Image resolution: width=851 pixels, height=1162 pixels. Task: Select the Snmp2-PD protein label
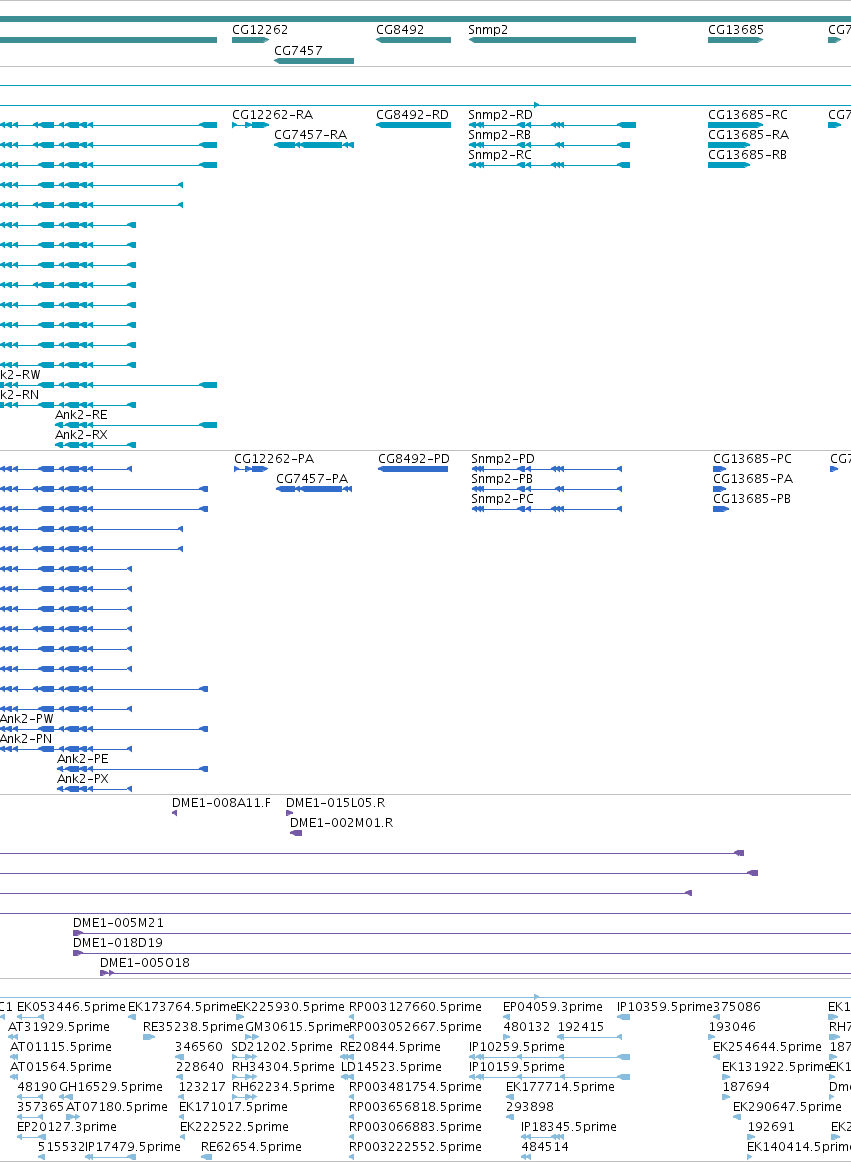503,459
